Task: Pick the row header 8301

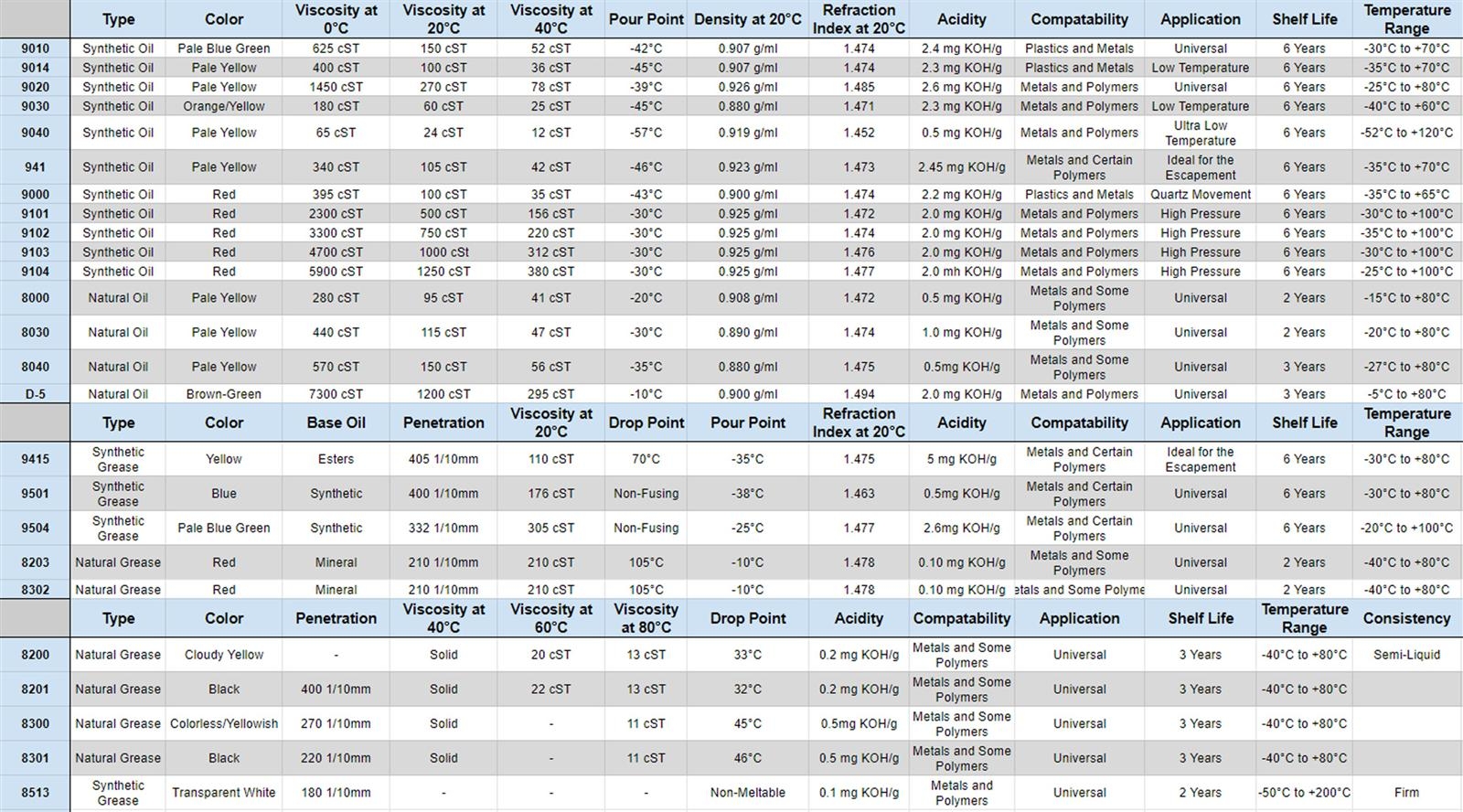Action: 35,758
